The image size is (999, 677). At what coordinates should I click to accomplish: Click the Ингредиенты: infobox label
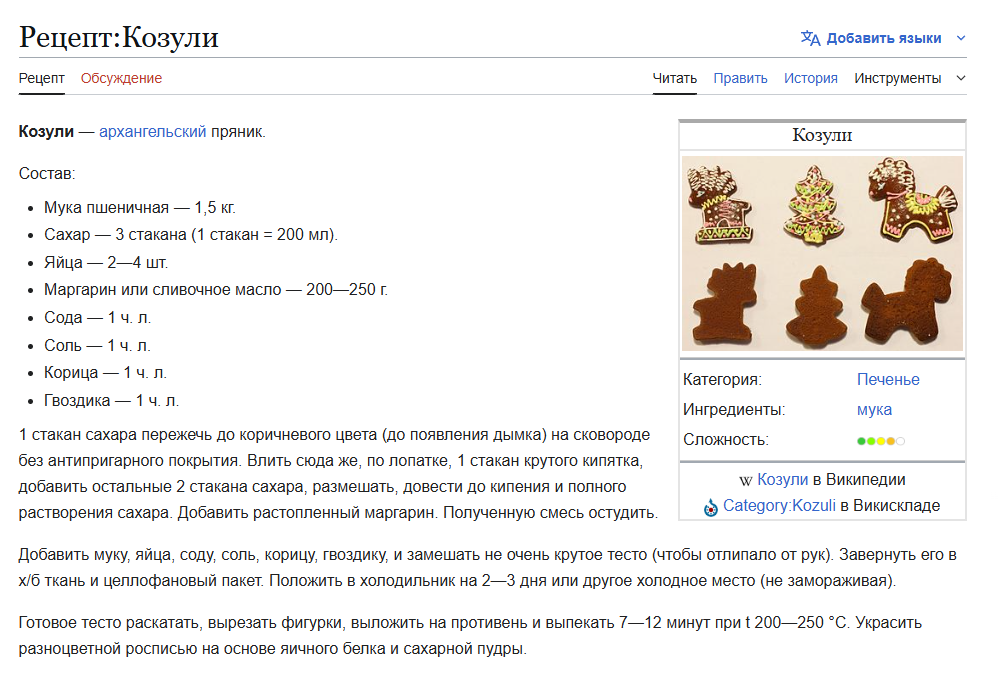click(734, 410)
